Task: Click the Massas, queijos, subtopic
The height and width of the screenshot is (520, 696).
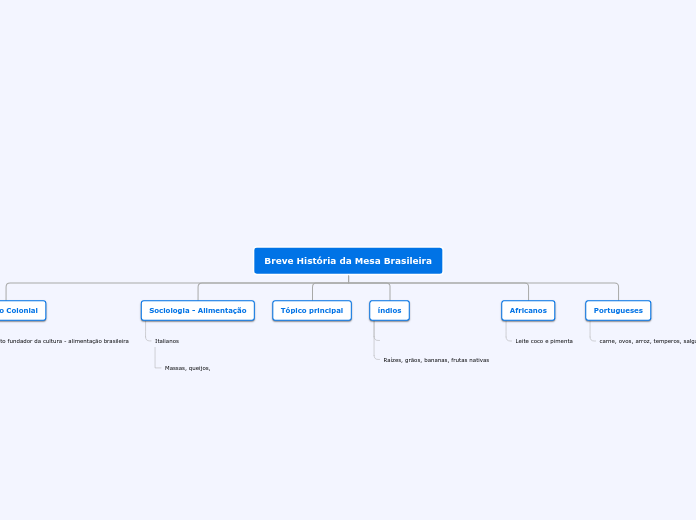Action: click(x=187, y=368)
